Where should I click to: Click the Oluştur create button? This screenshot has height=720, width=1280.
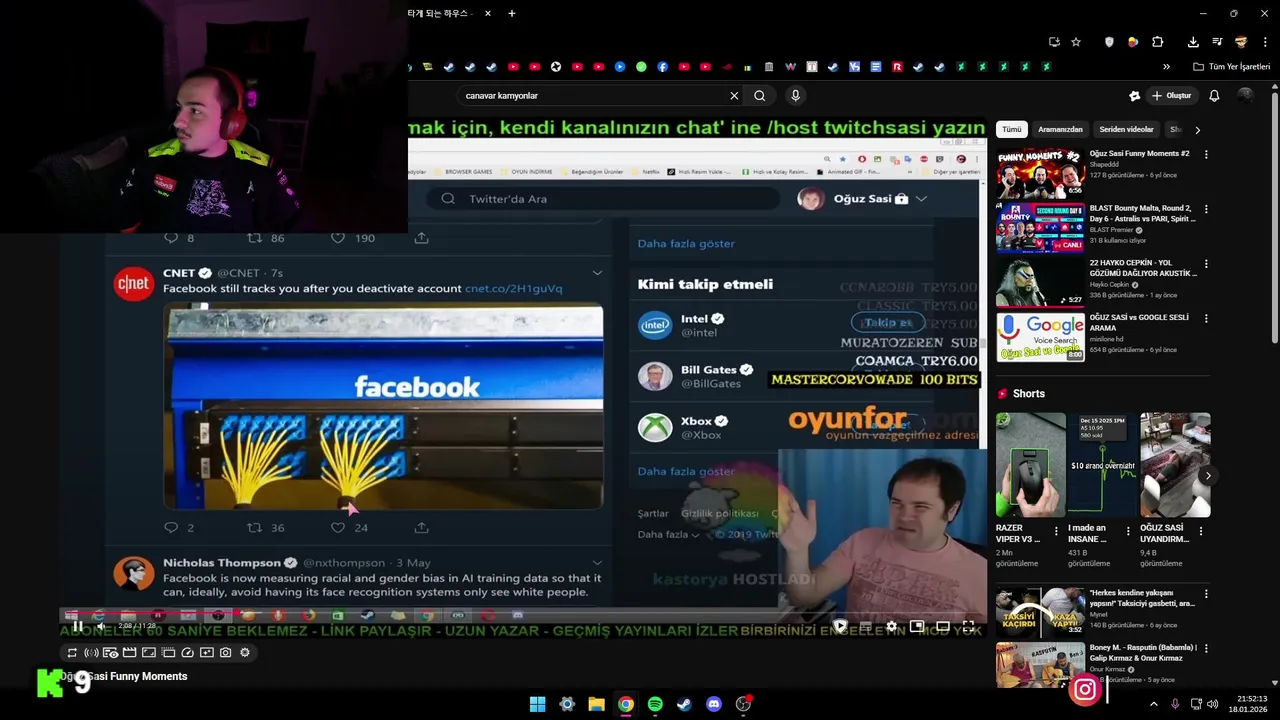click(1172, 96)
